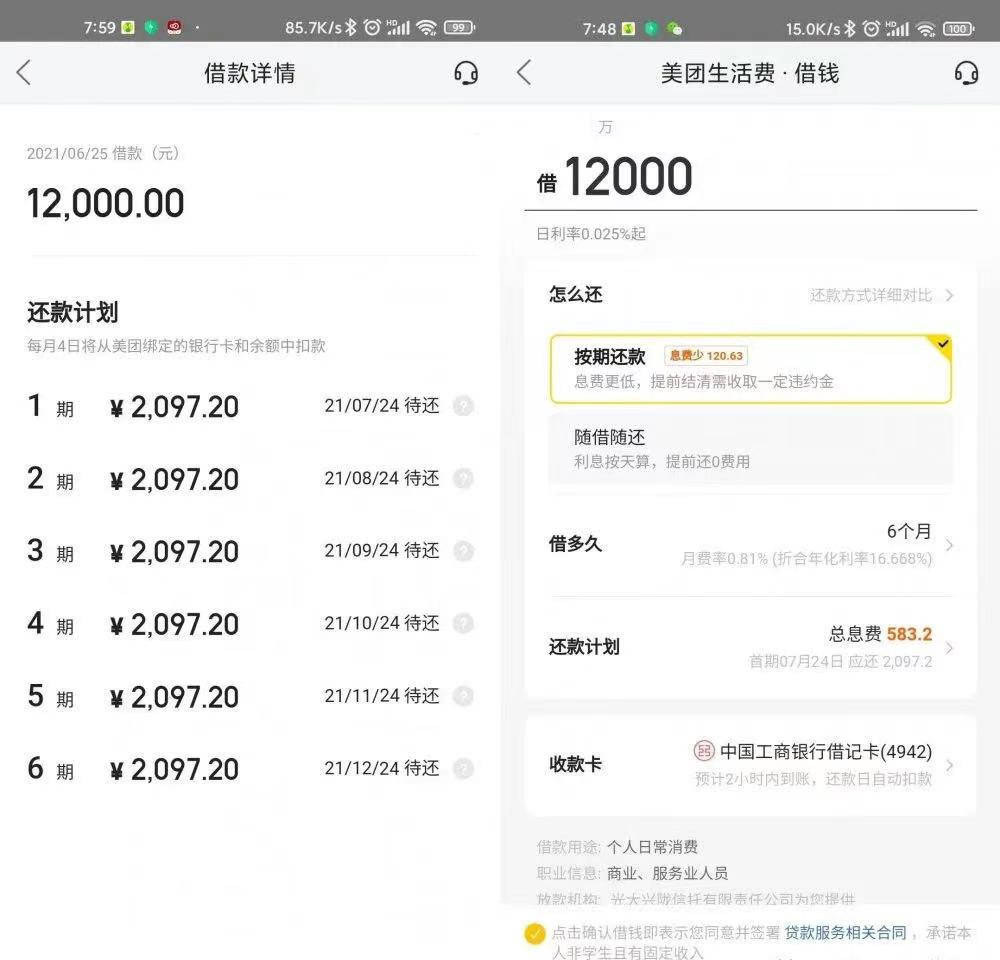Tap help icon for 21/12/24 repayment
The width and height of the screenshot is (1000, 960).
pyautogui.click(x=463, y=769)
